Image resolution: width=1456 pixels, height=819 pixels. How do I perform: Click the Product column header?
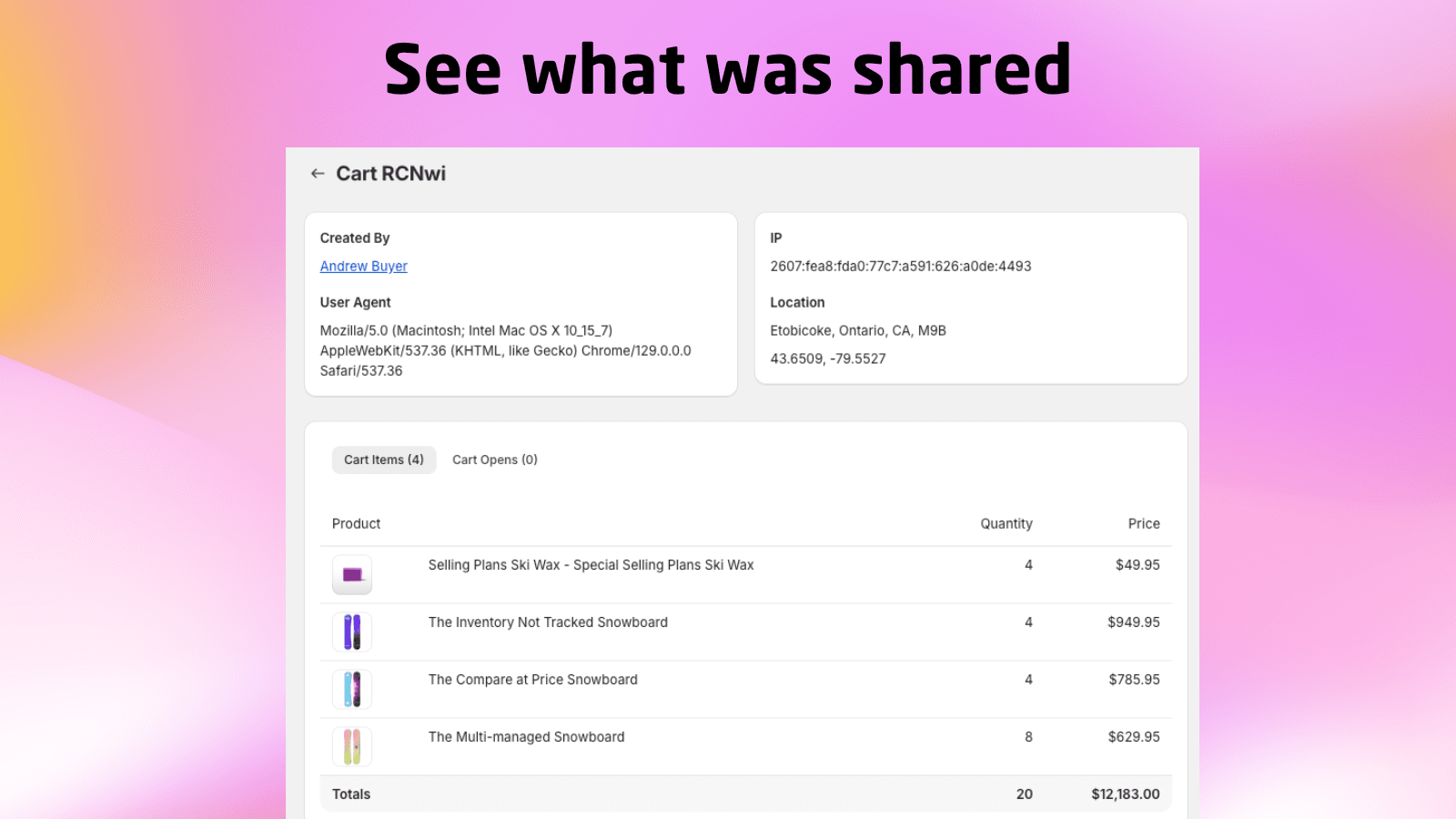(356, 524)
